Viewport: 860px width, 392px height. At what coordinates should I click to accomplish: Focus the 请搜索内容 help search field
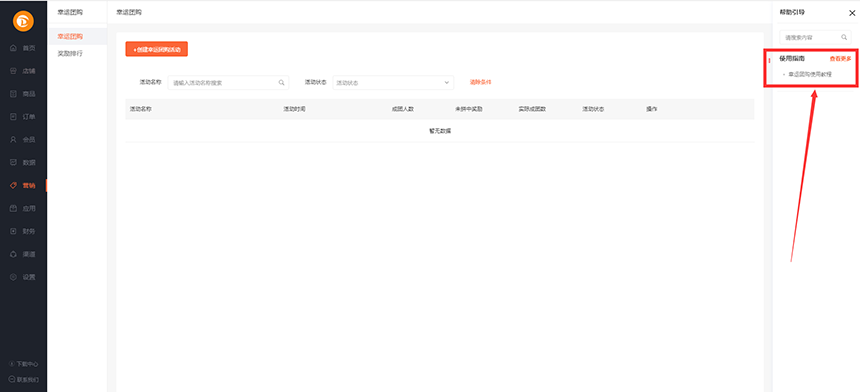pos(816,37)
